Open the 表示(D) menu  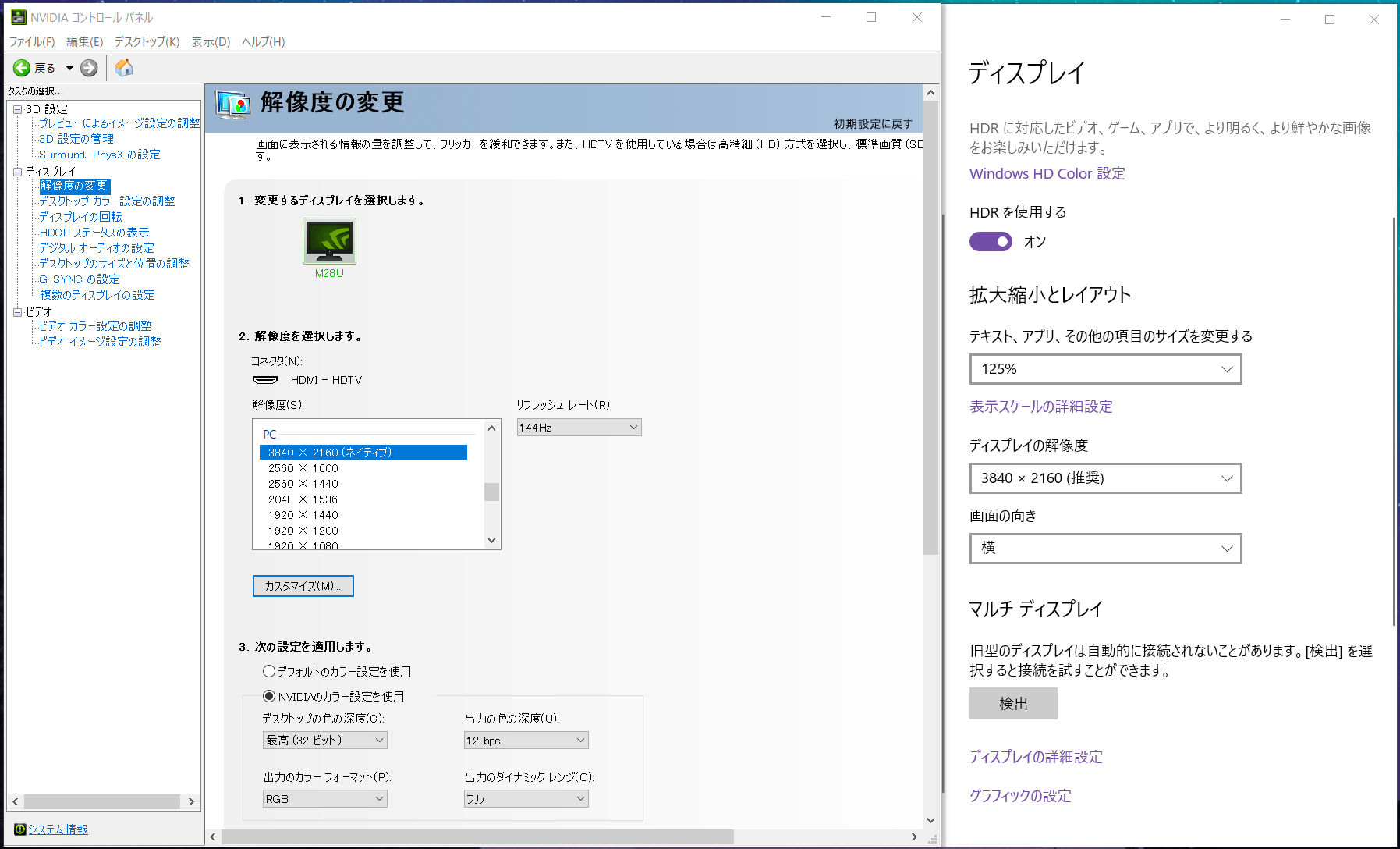click(x=211, y=42)
